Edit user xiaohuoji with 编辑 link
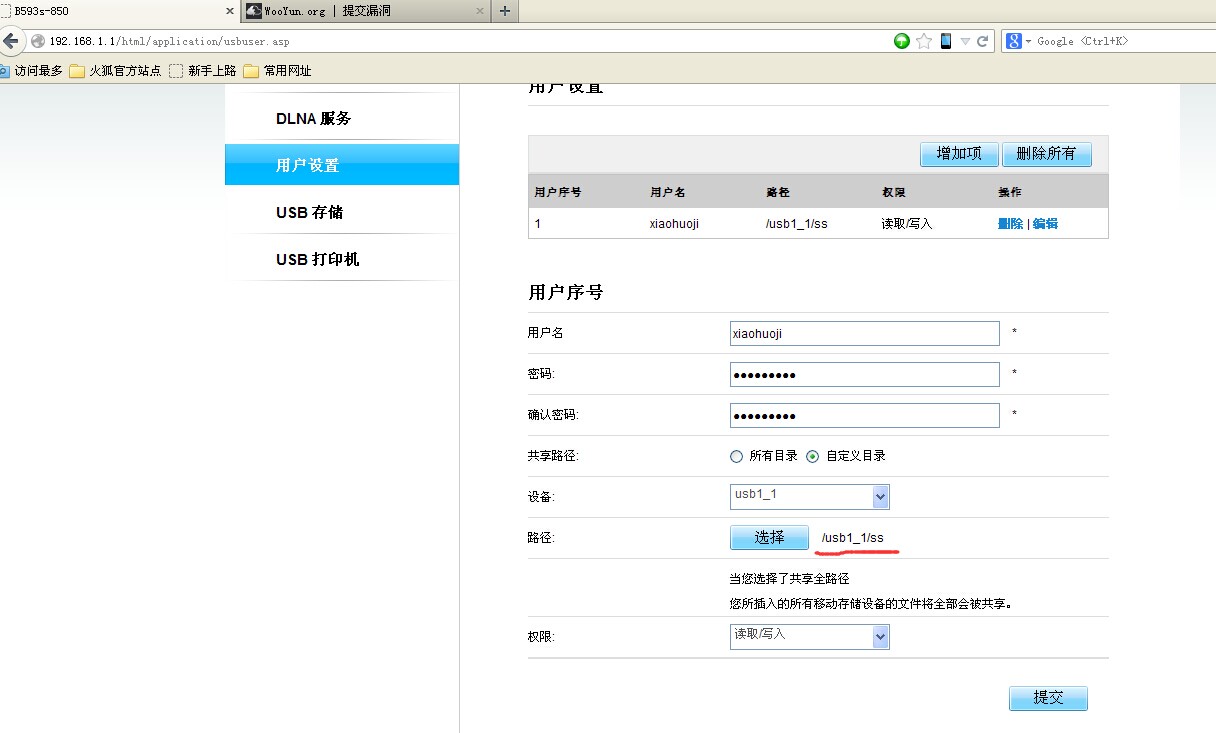 [x=1045, y=223]
